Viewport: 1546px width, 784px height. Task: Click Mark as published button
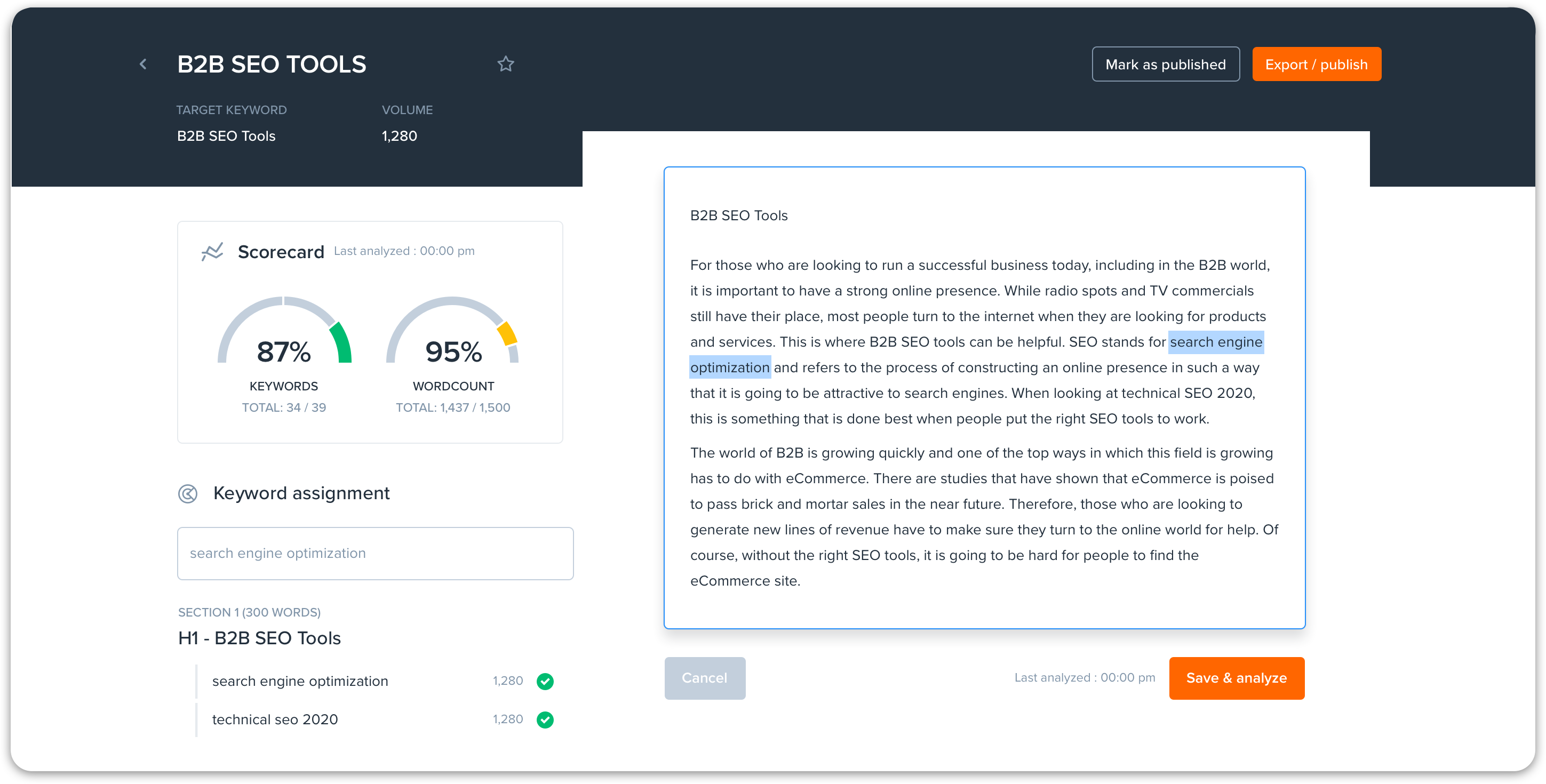pyautogui.click(x=1165, y=64)
